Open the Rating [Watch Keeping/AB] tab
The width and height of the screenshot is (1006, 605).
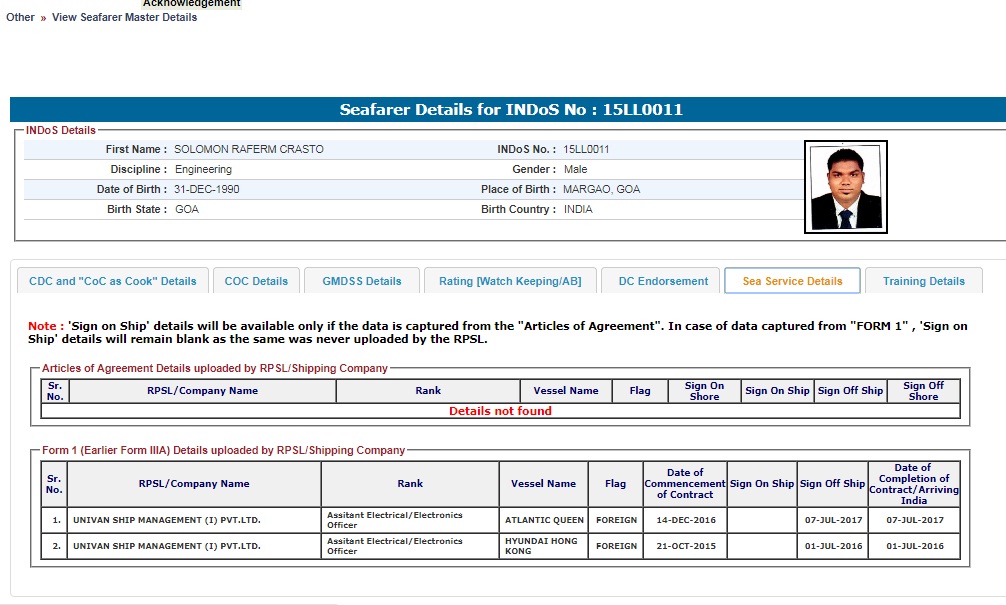click(x=509, y=281)
